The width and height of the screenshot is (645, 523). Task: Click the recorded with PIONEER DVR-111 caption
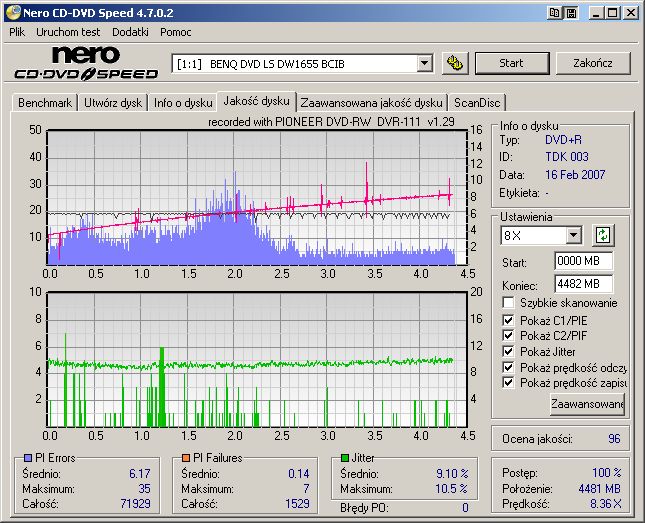(x=331, y=122)
